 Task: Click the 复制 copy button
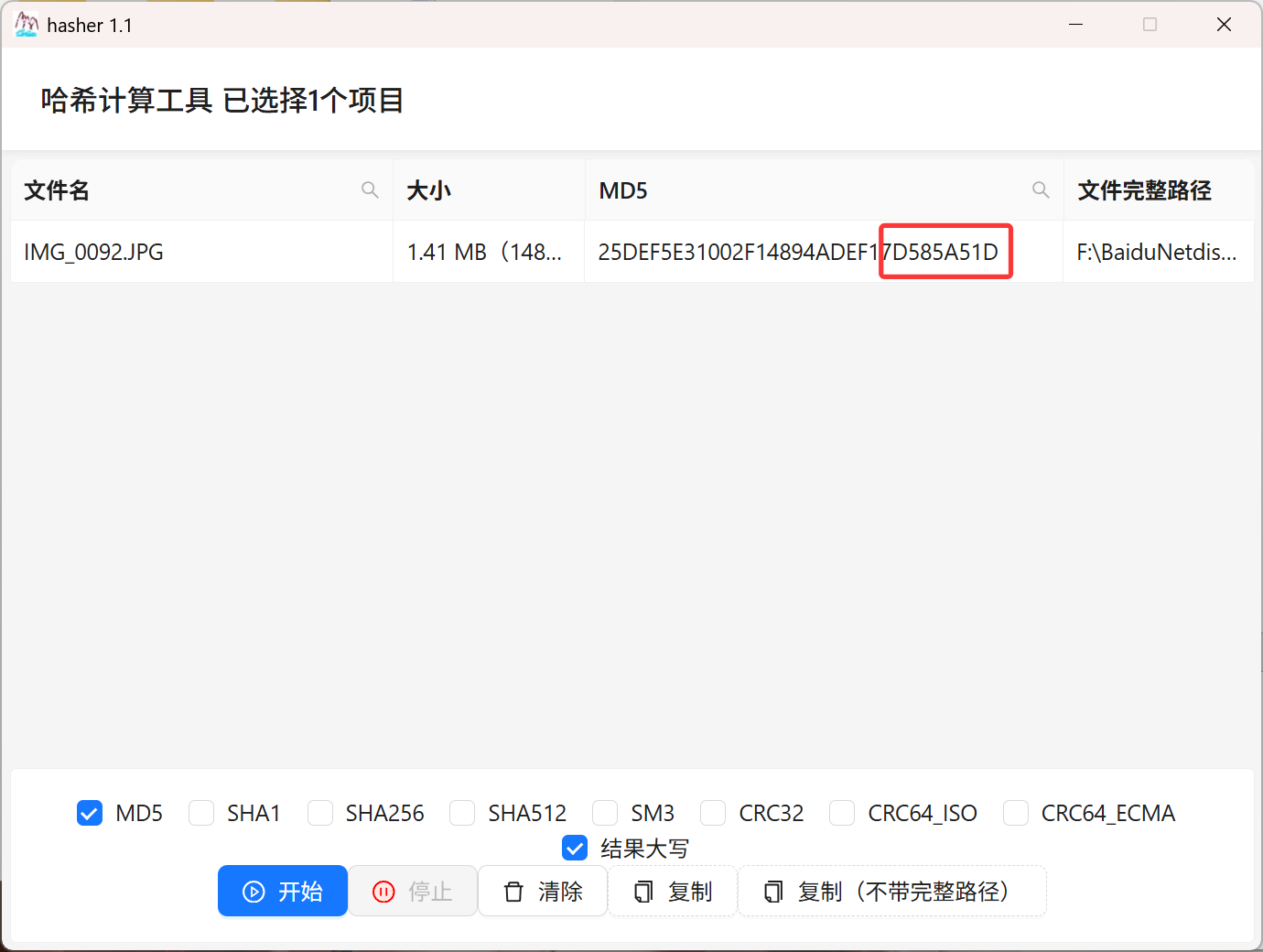point(673,891)
